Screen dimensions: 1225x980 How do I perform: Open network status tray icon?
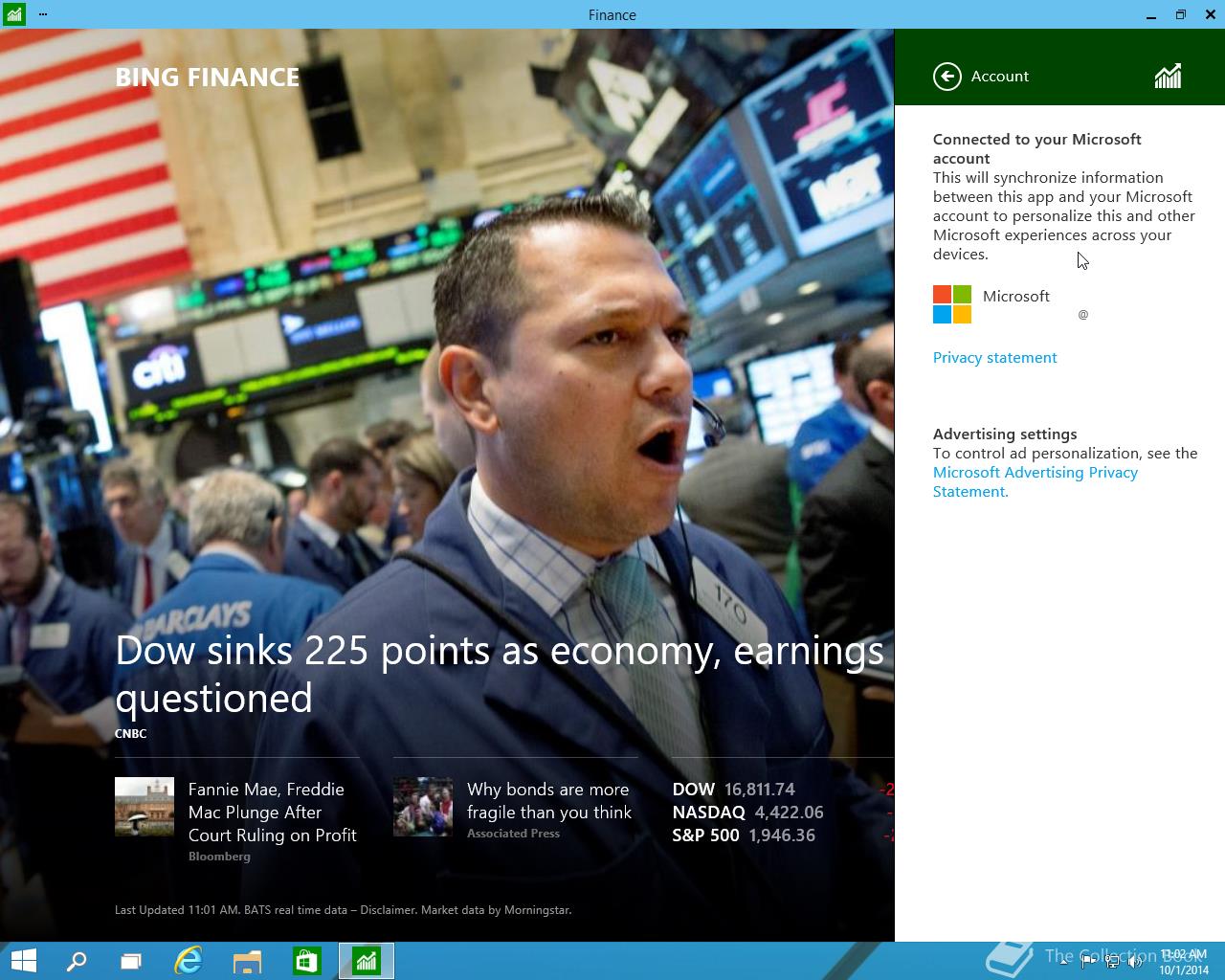point(1112,962)
